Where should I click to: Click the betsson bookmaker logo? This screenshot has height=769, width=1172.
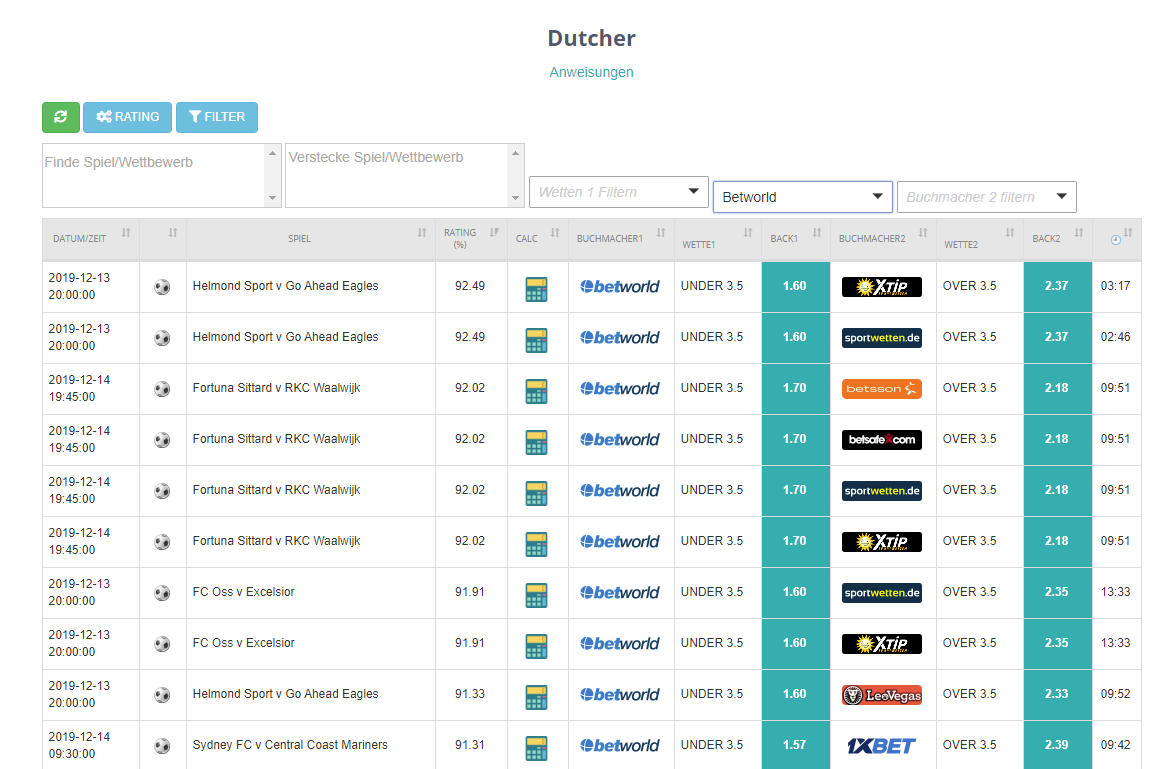tap(881, 389)
